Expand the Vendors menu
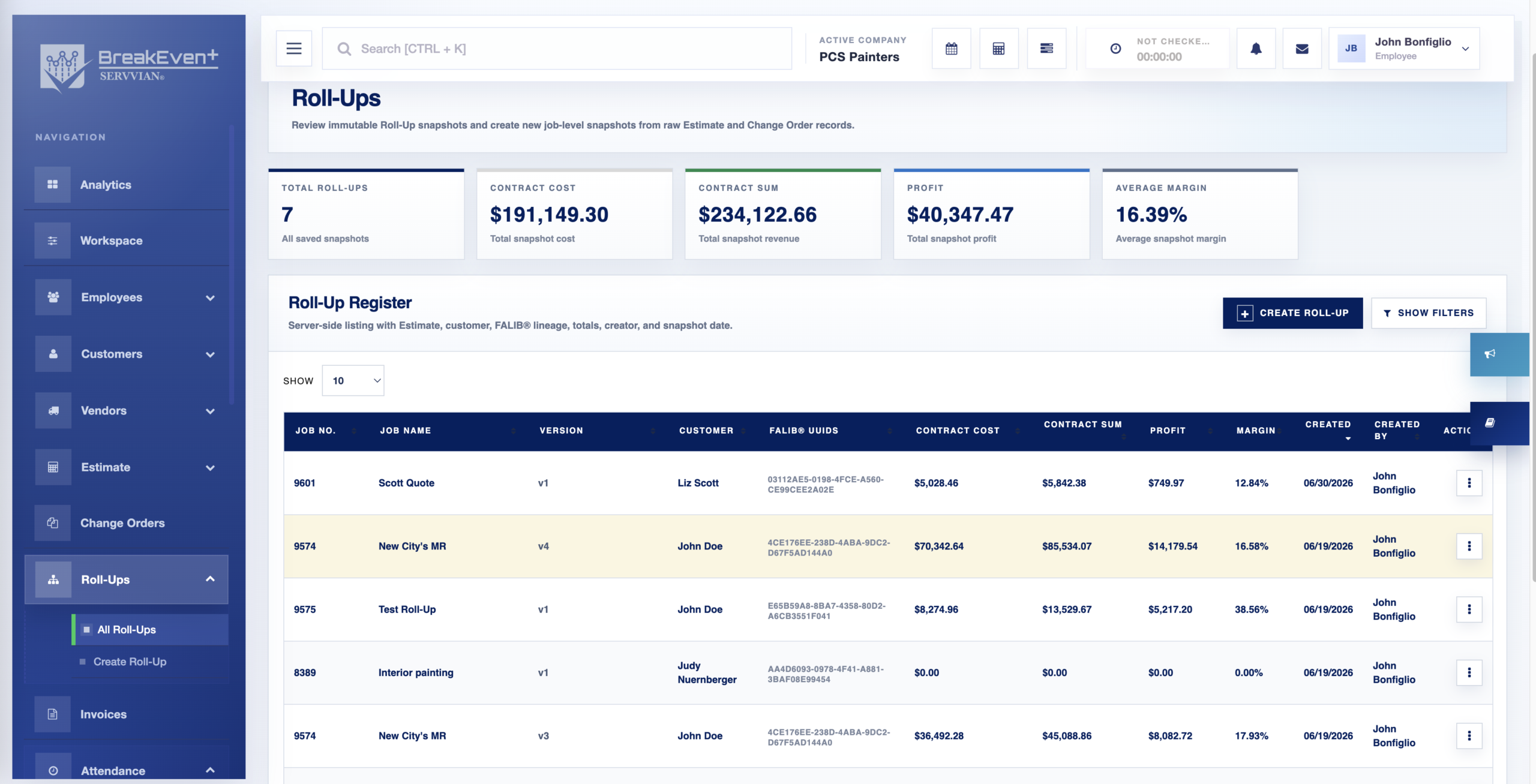 [210, 411]
